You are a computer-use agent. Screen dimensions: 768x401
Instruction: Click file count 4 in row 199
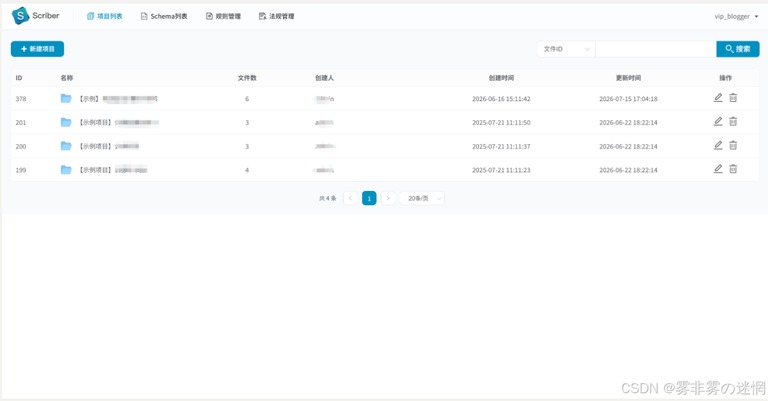247,170
